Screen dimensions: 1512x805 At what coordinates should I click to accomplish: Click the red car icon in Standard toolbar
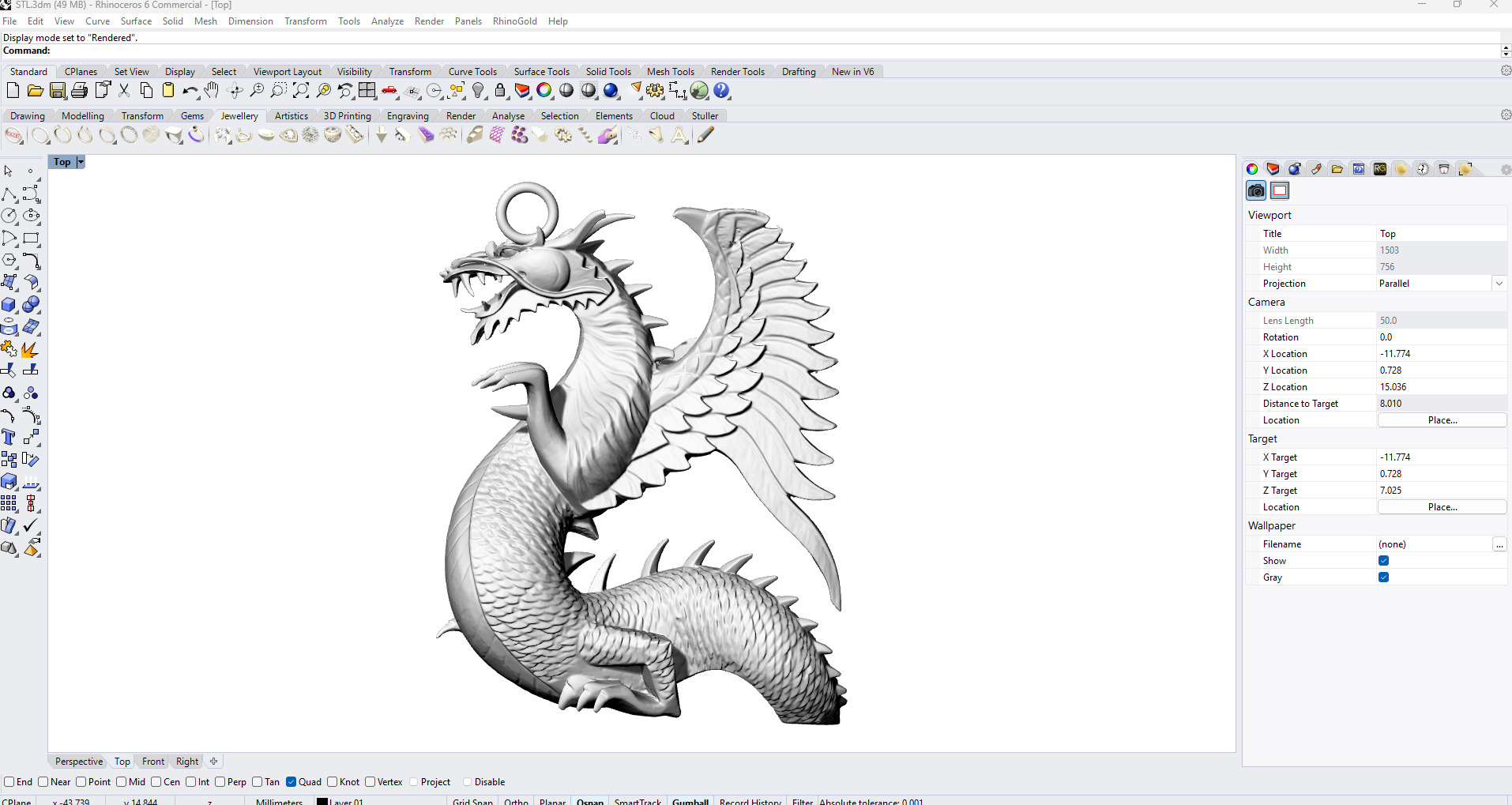click(x=389, y=91)
